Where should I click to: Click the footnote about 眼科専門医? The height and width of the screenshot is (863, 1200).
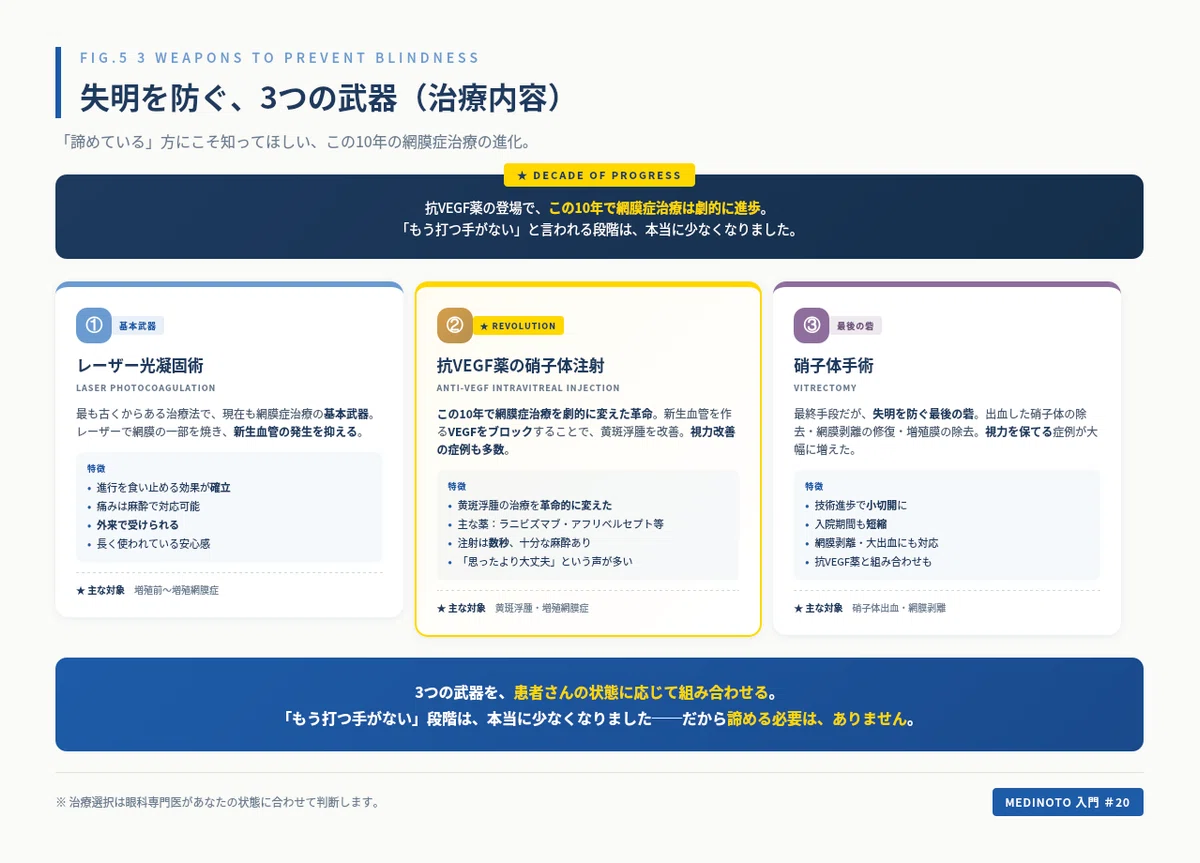pos(217,802)
